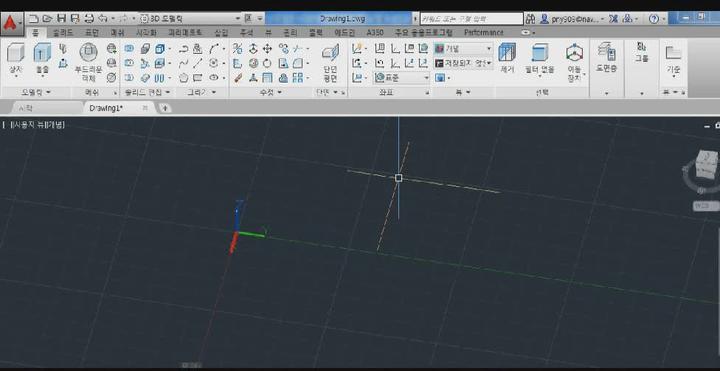Click the Subtract icon in Solid Editing
Image resolution: width=720 pixels, height=371 pixels.
(129, 63)
